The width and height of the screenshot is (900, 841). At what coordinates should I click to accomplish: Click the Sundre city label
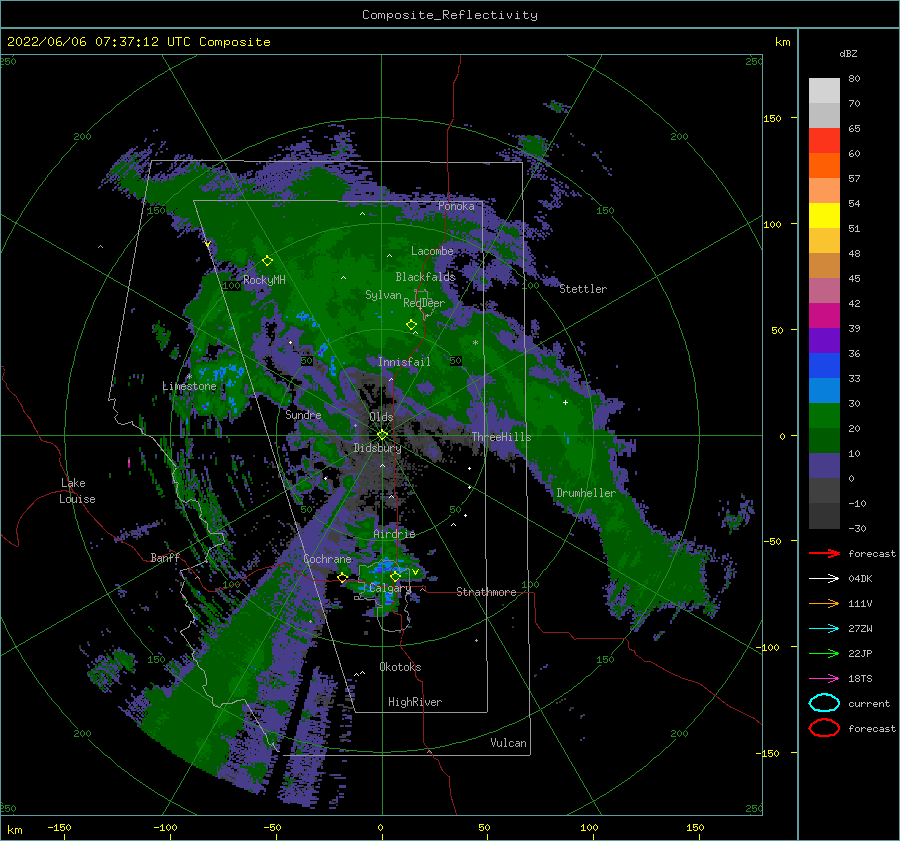(303, 414)
